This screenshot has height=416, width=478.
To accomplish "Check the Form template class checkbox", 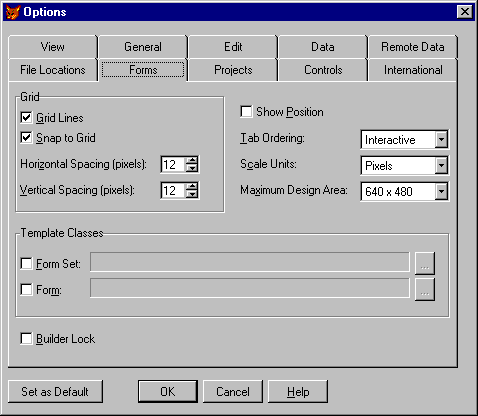I will point(26,290).
